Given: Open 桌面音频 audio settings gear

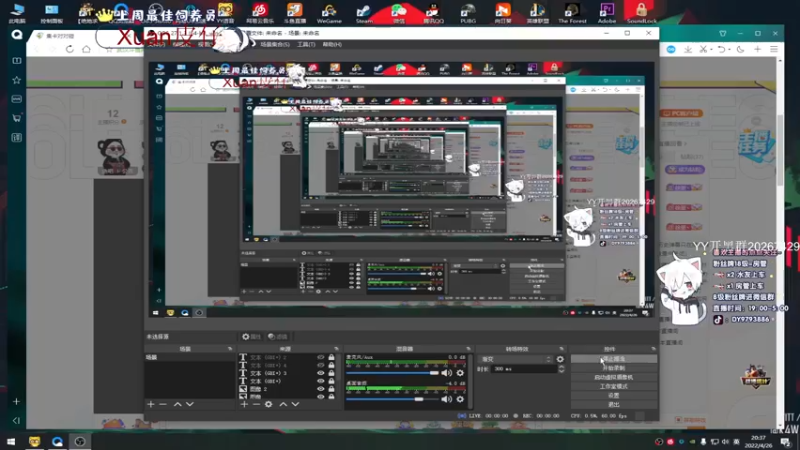Looking at the screenshot, I should tap(460, 399).
